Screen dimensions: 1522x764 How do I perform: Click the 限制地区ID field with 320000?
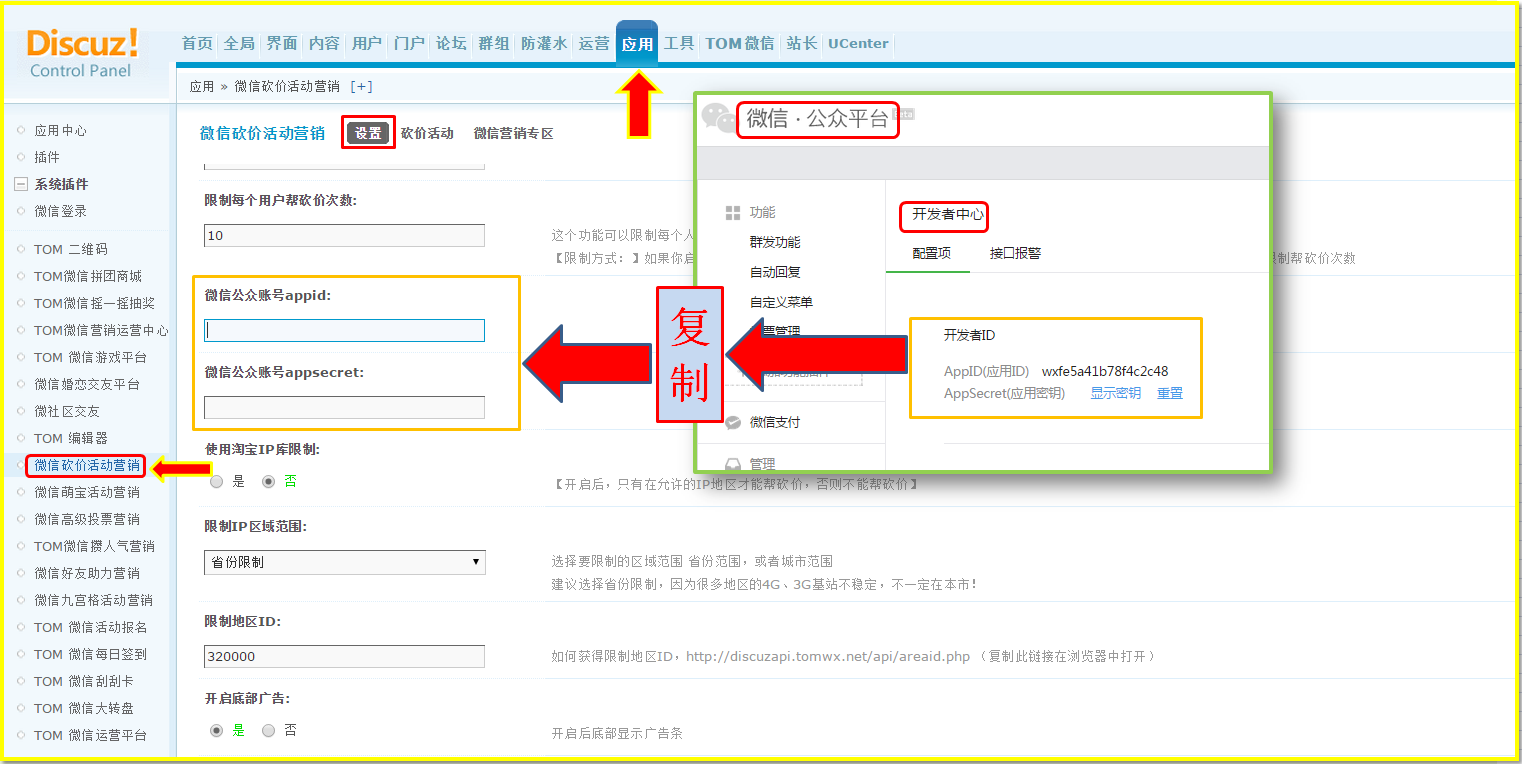click(345, 656)
